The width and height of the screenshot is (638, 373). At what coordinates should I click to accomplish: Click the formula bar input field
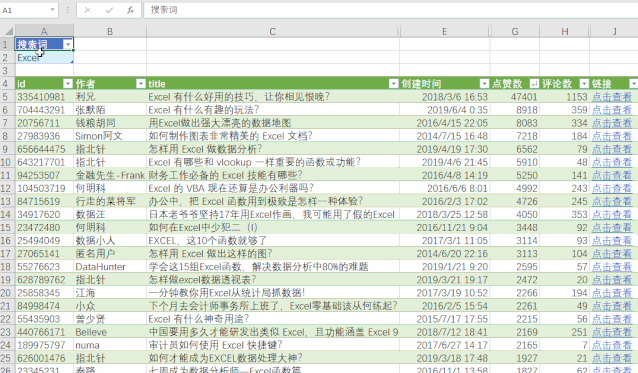391,10
